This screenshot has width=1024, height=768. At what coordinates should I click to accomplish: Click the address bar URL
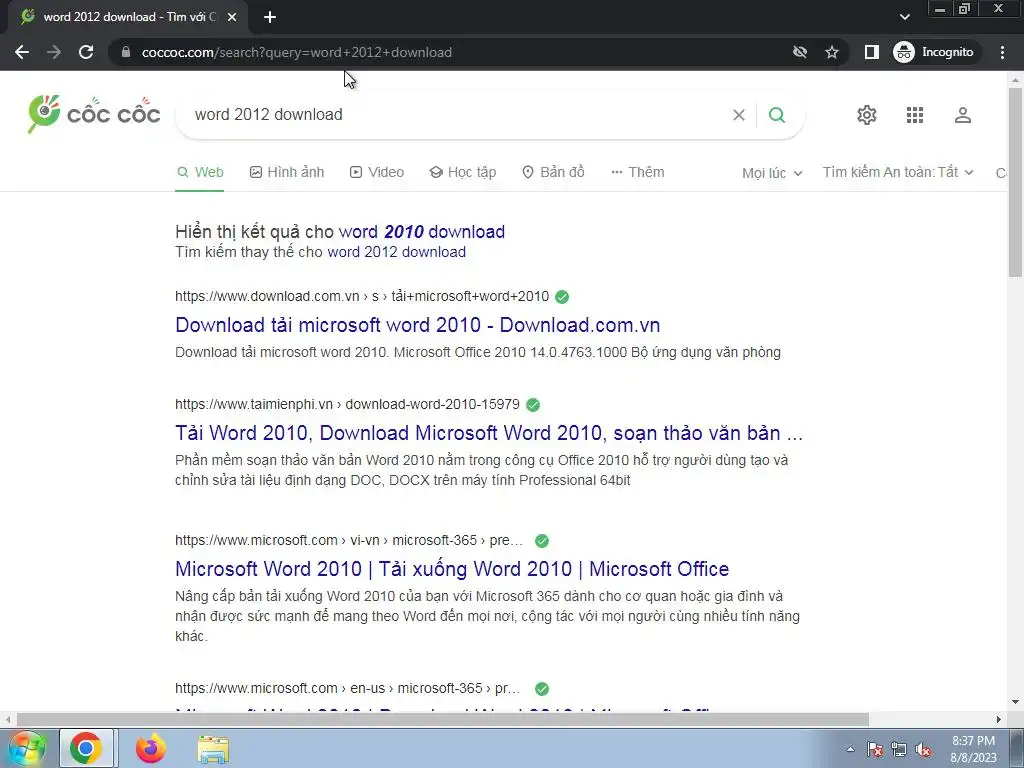(296, 52)
